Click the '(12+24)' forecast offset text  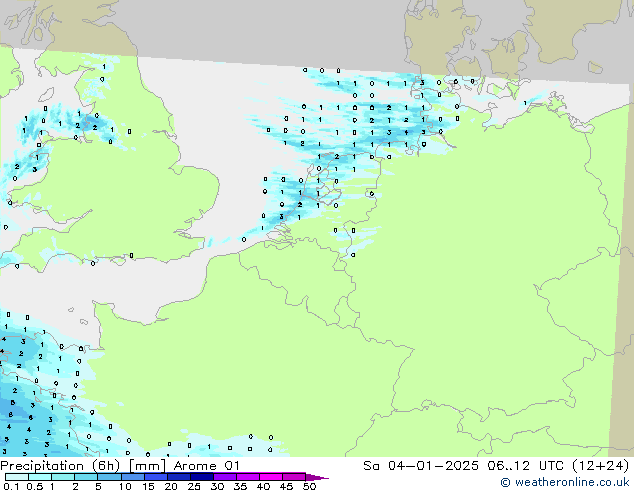601,466
